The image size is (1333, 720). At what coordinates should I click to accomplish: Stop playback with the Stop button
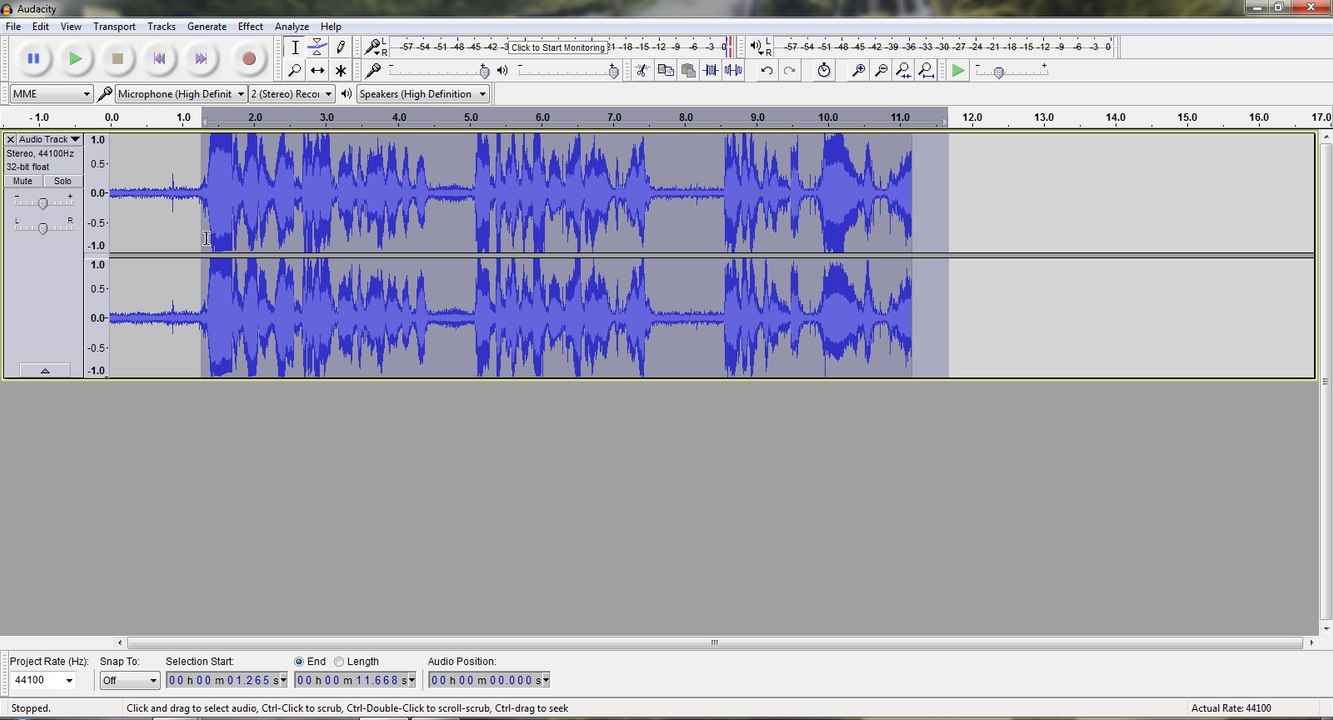point(117,59)
